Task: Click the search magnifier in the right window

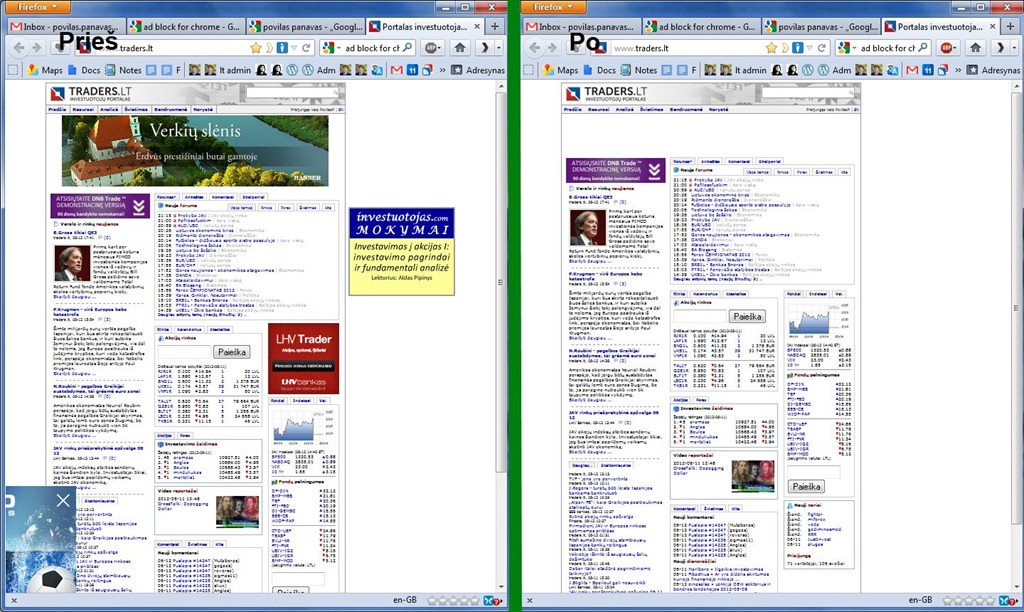Action: tap(923, 48)
